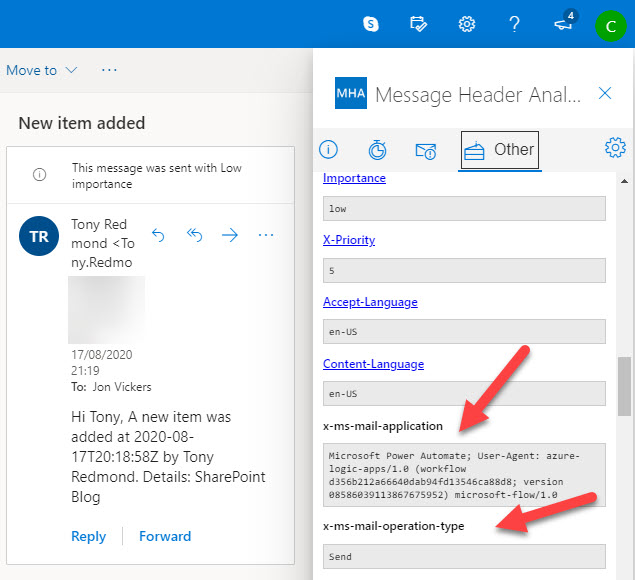
Task: Open more message actions ellipsis
Action: [x=266, y=235]
